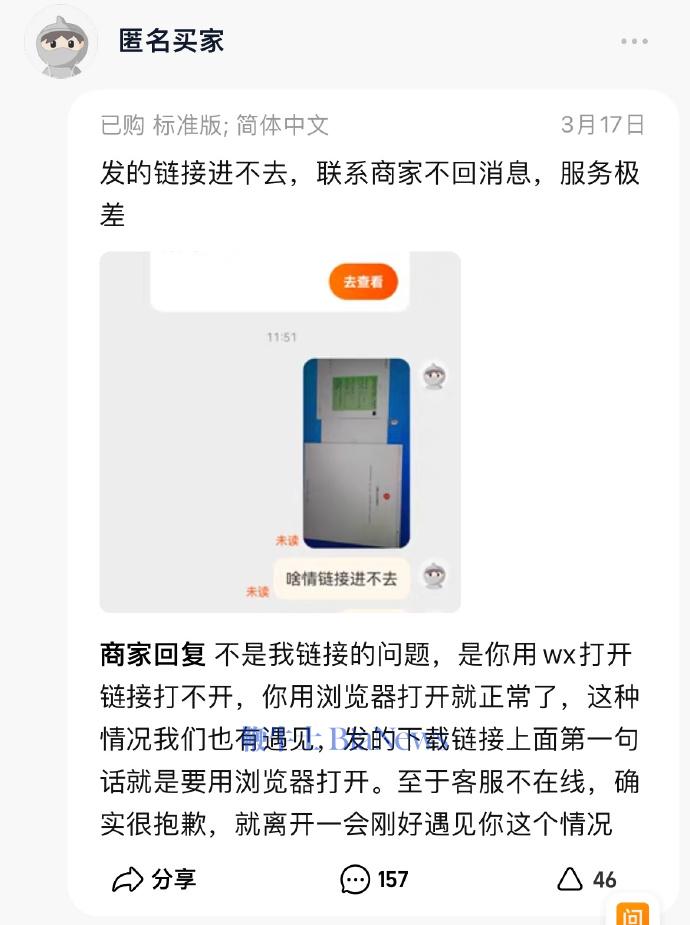Click the 157 comment count
Viewport: 690px width, 925px height.
coord(393,880)
